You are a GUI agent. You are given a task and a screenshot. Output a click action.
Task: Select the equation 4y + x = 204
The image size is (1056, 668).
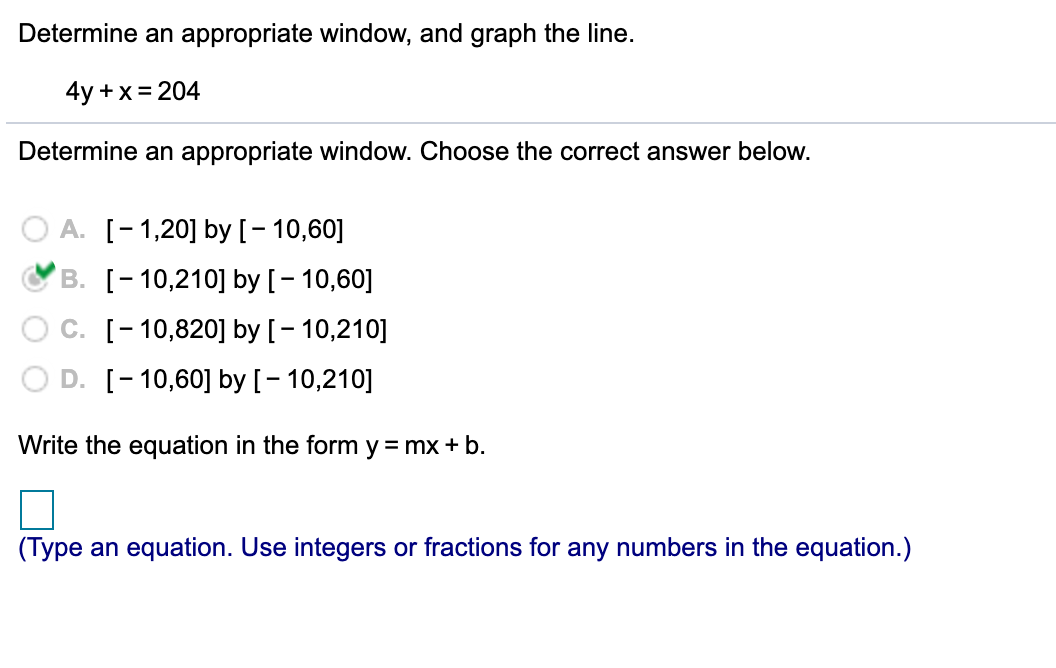point(133,91)
